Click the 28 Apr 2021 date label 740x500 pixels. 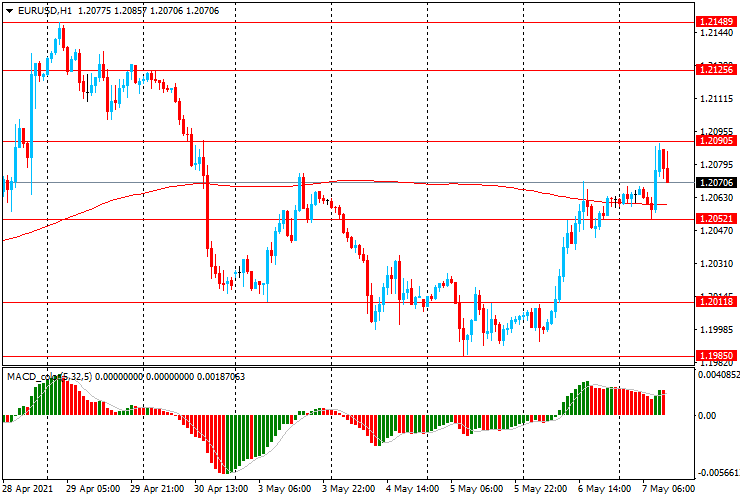coord(28,489)
